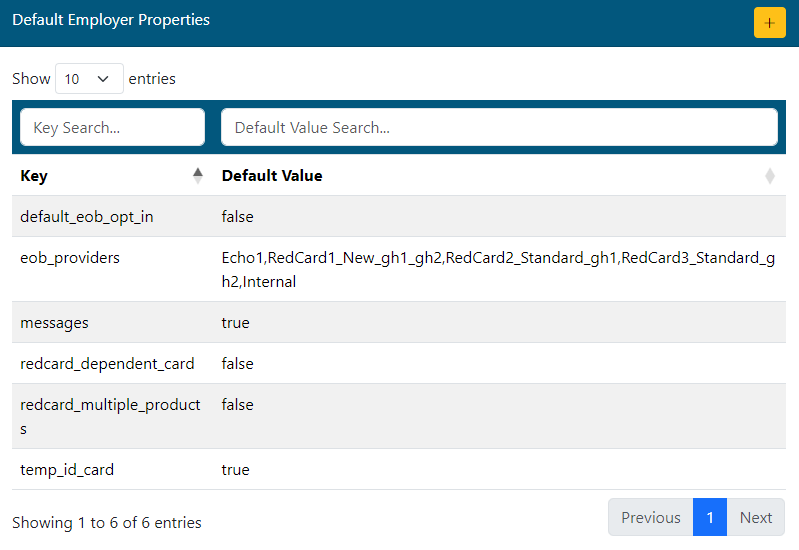
Task: Click the true value for messages
Action: click(236, 323)
